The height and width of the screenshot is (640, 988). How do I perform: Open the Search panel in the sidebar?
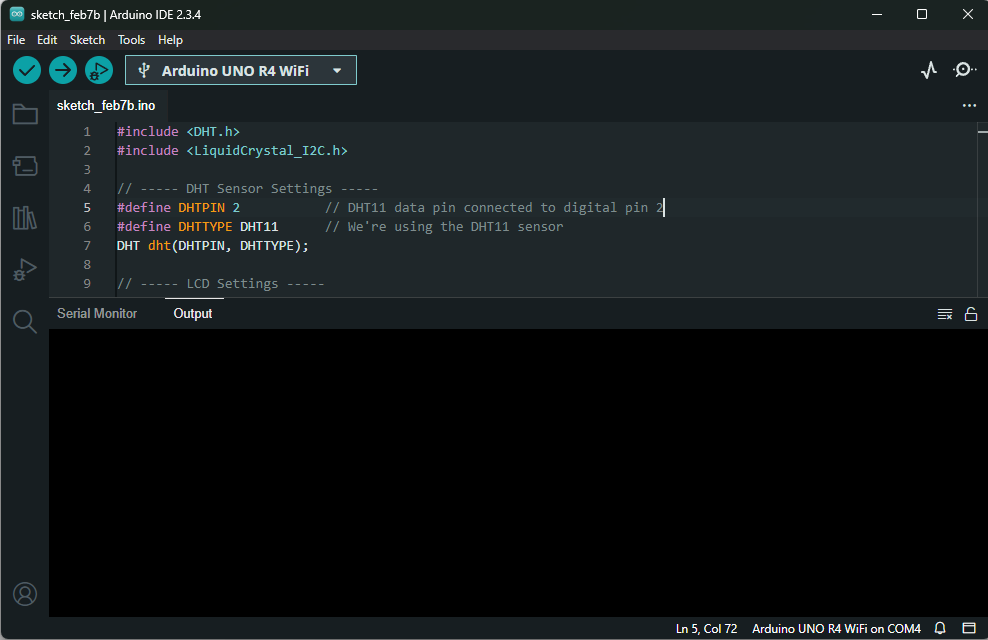tap(25, 321)
